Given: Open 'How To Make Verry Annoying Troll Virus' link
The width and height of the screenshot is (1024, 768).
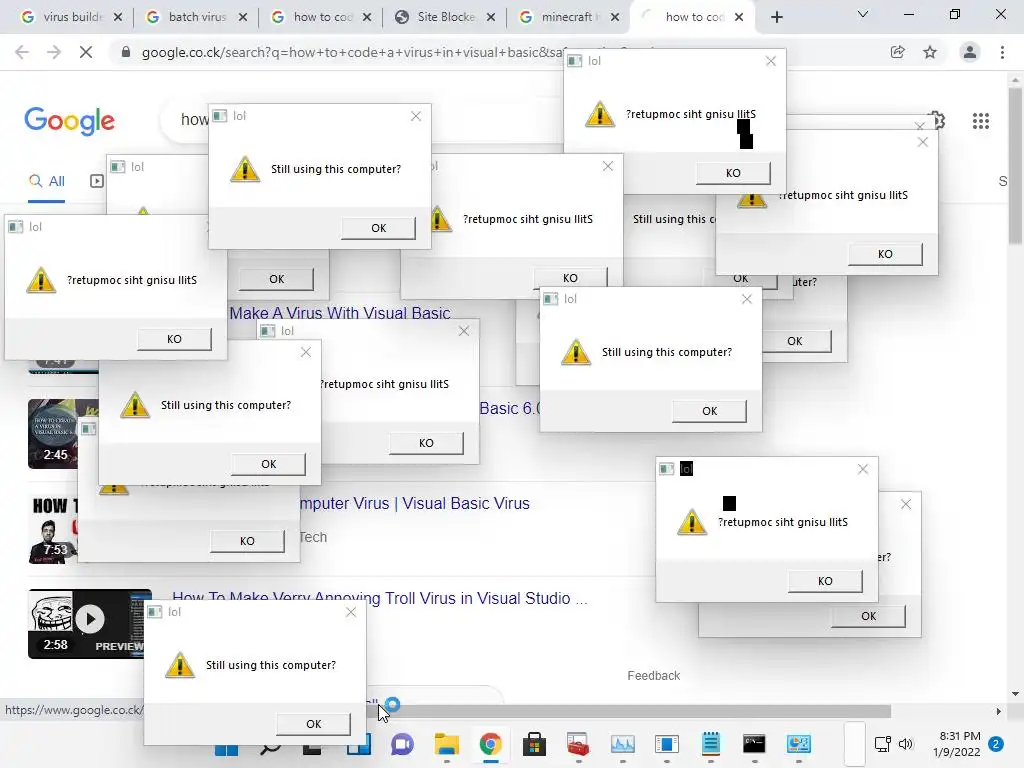Looking at the screenshot, I should 380,598.
